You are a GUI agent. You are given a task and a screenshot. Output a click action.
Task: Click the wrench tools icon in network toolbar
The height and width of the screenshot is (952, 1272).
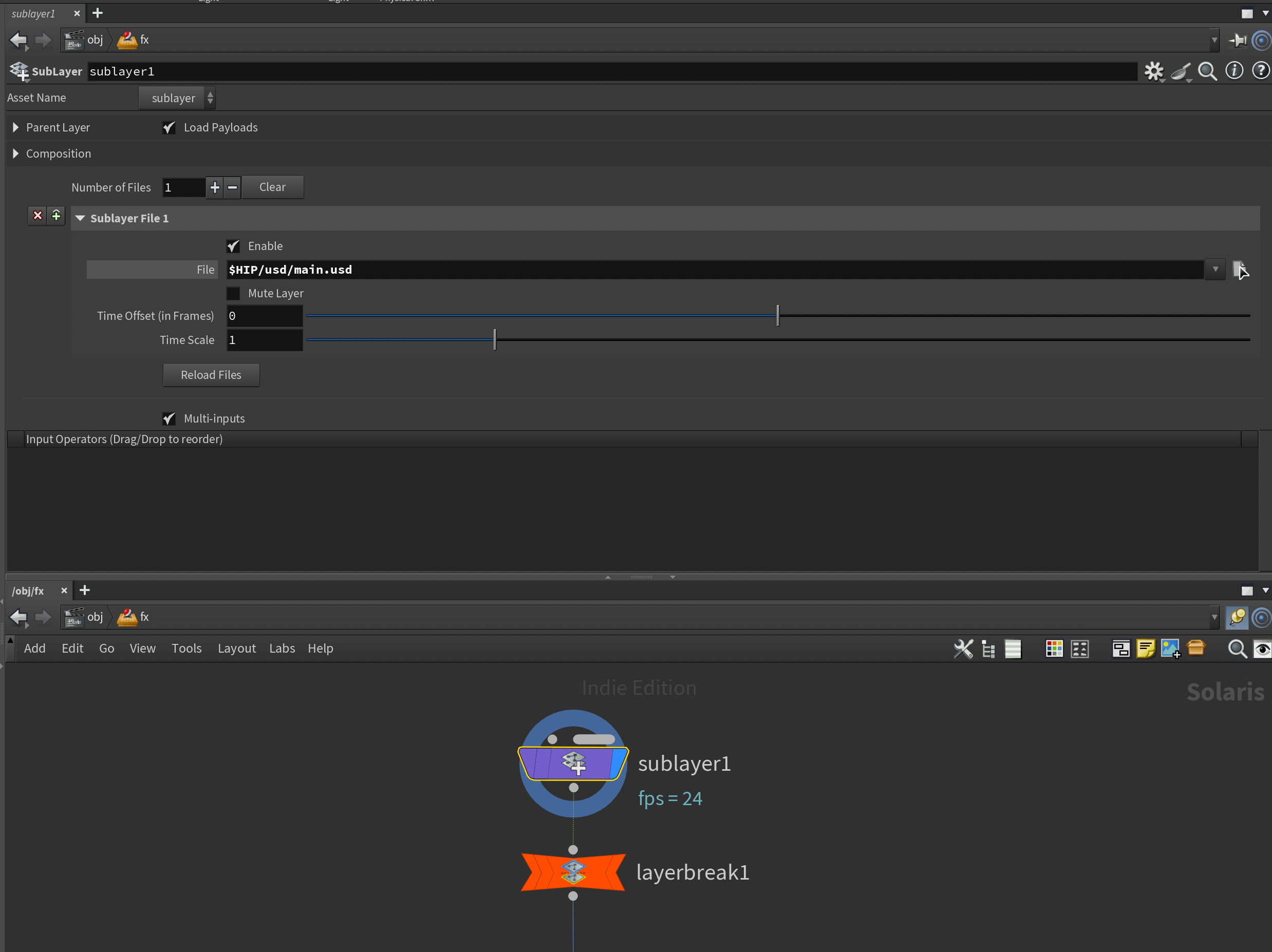[963, 649]
